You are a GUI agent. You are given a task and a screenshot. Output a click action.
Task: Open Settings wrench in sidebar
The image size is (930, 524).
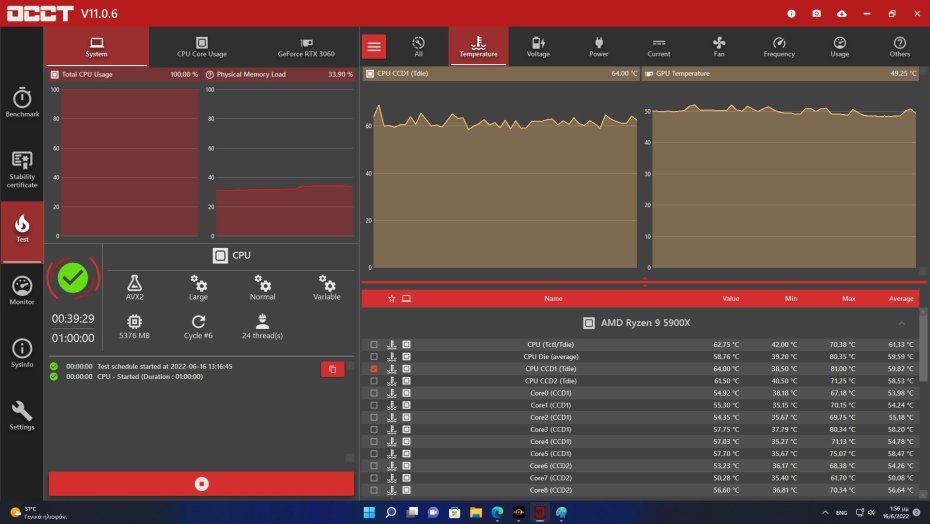pyautogui.click(x=22, y=415)
